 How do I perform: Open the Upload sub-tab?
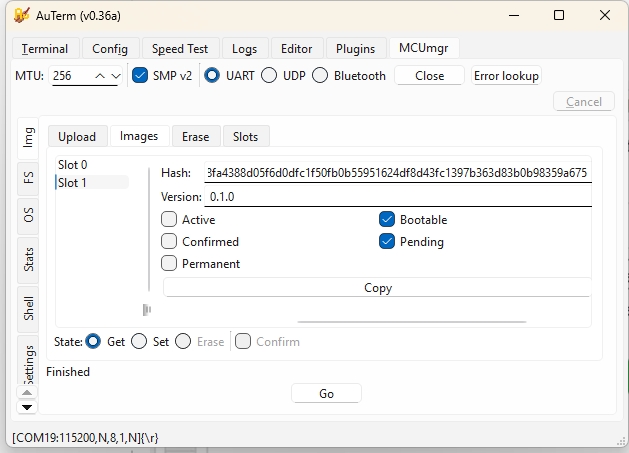coord(77,136)
